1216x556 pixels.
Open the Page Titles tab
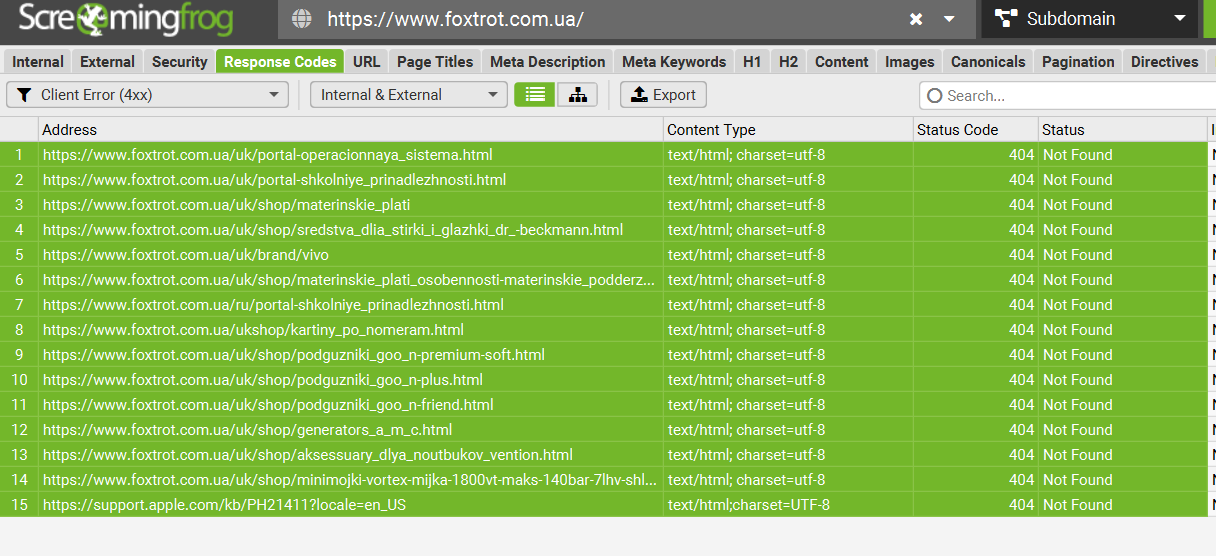tap(435, 61)
